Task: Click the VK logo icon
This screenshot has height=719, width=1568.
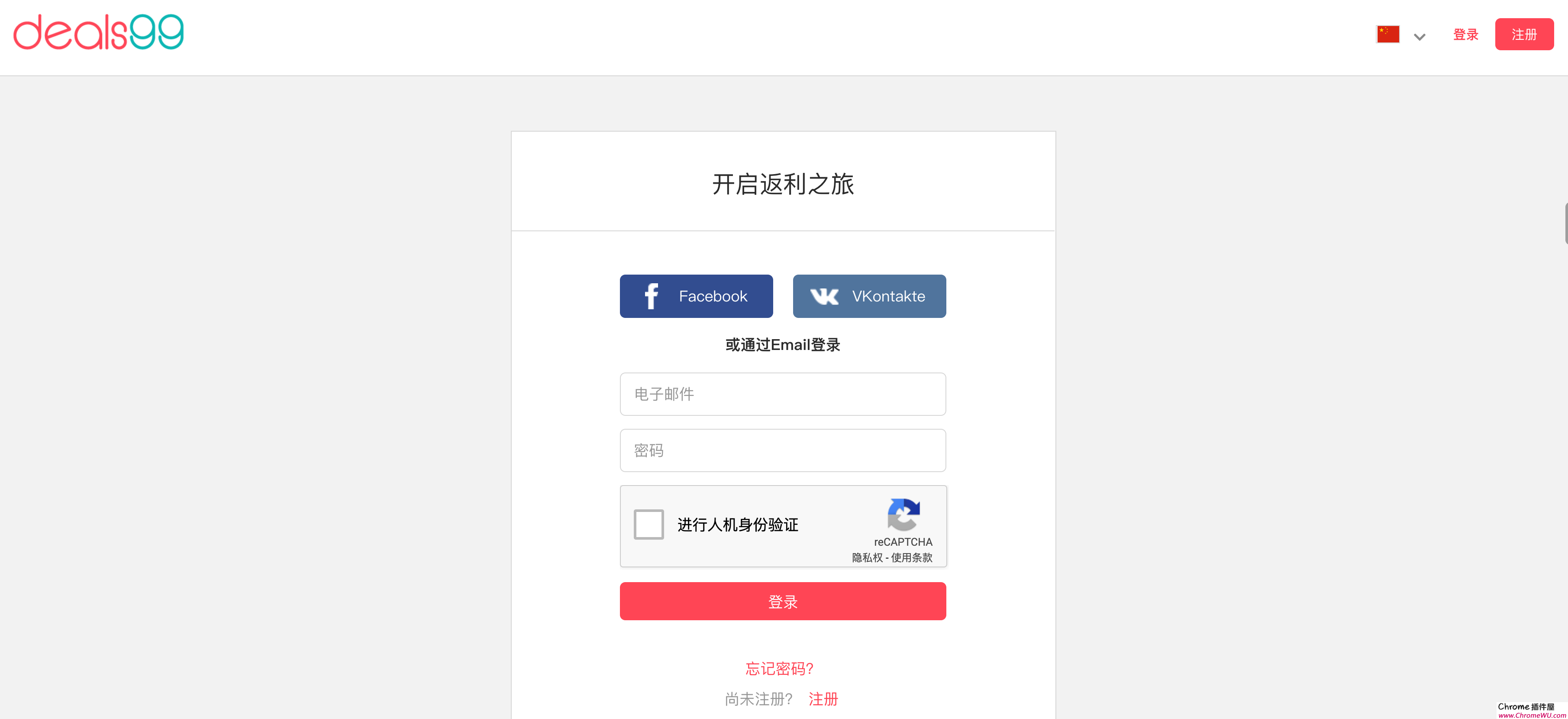Action: (x=824, y=297)
